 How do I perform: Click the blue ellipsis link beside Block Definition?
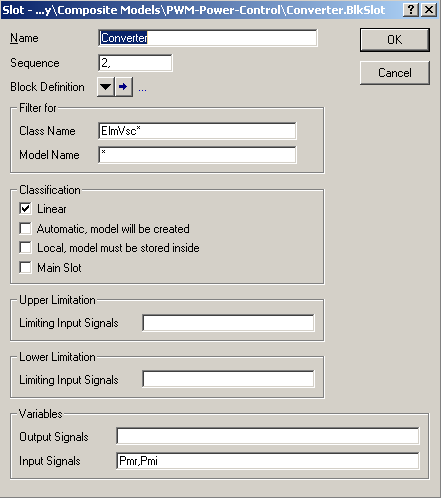(x=142, y=89)
